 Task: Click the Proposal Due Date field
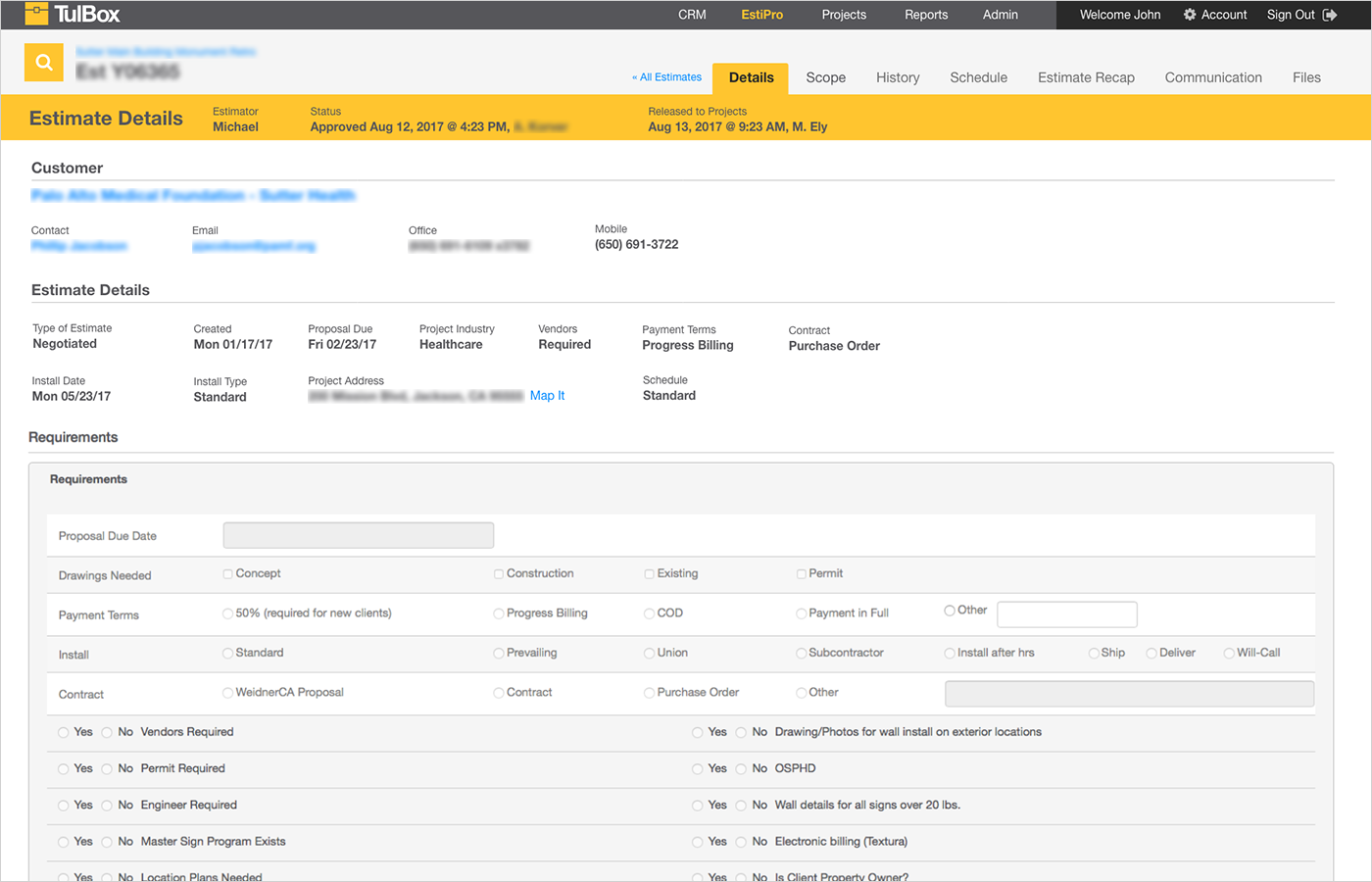(359, 535)
